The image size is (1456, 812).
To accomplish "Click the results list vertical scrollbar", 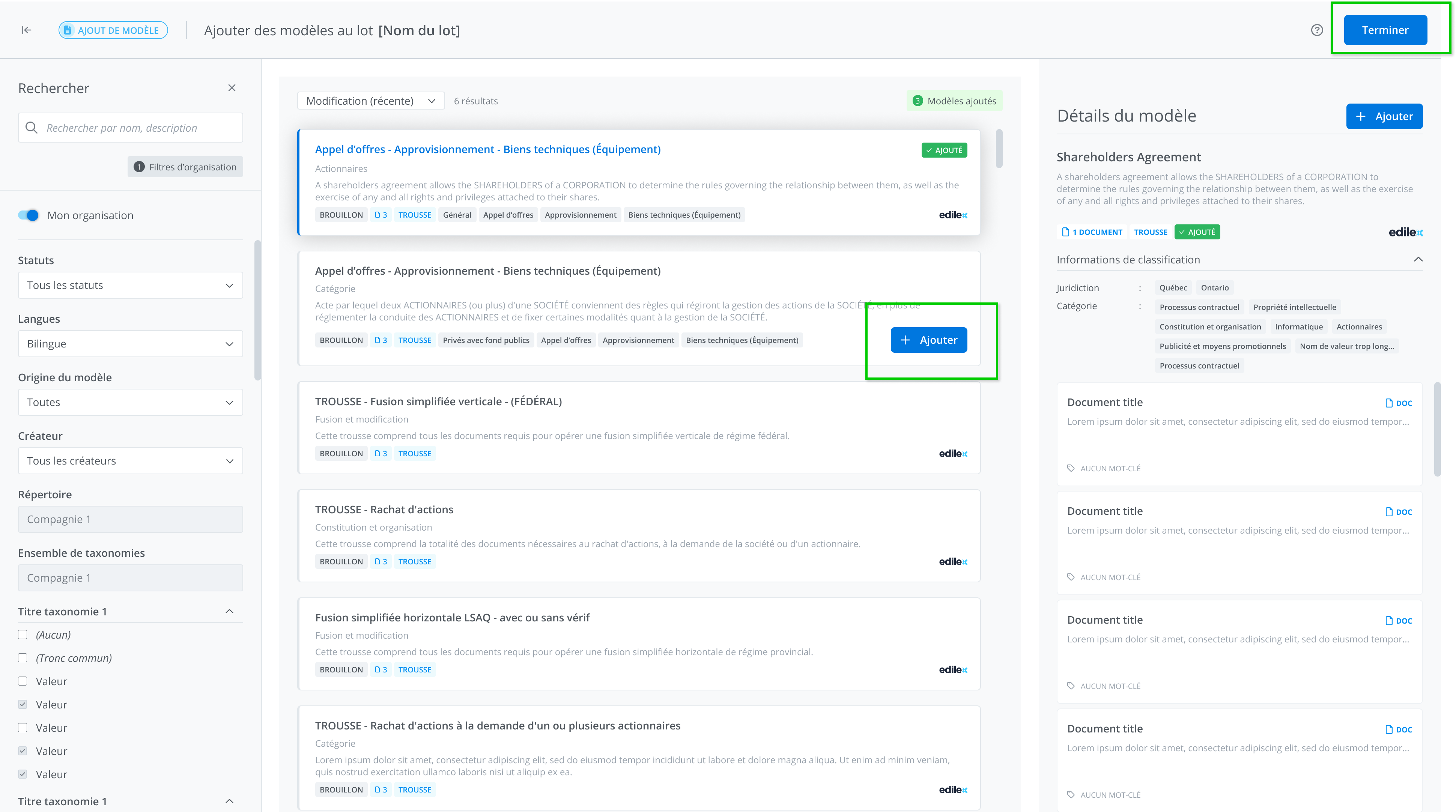I will coord(999,149).
